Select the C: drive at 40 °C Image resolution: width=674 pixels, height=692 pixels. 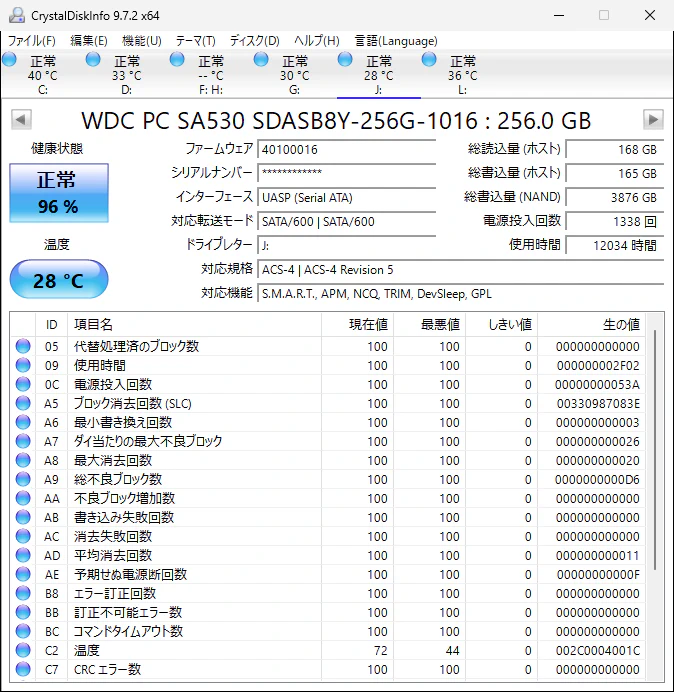coord(43,74)
